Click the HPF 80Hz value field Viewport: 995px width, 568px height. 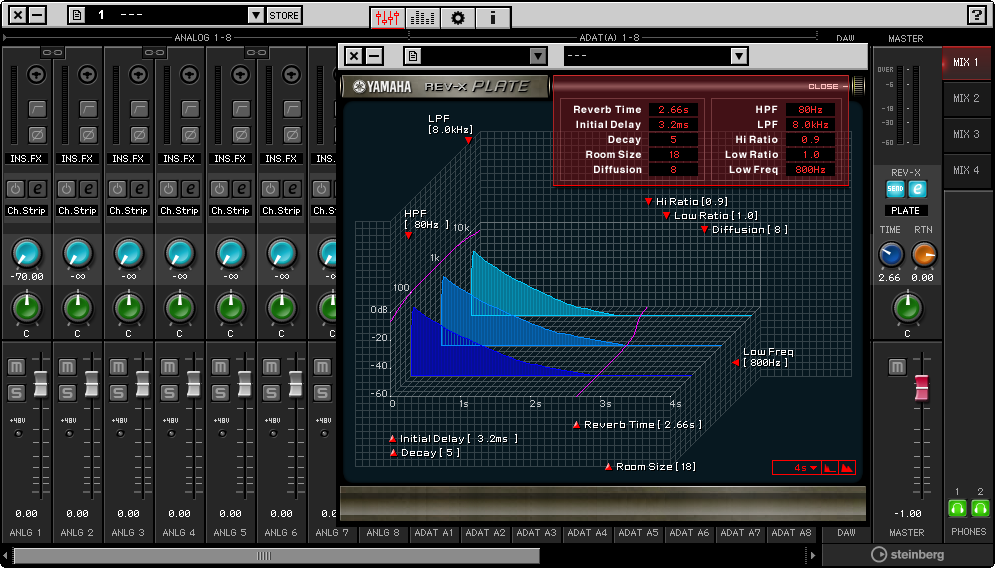click(810, 109)
